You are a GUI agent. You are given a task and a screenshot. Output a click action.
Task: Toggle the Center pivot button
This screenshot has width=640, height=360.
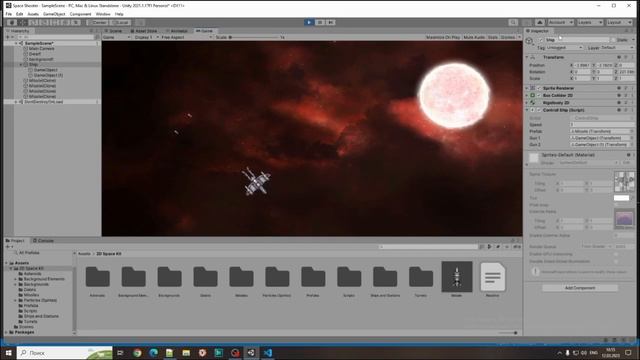97,22
